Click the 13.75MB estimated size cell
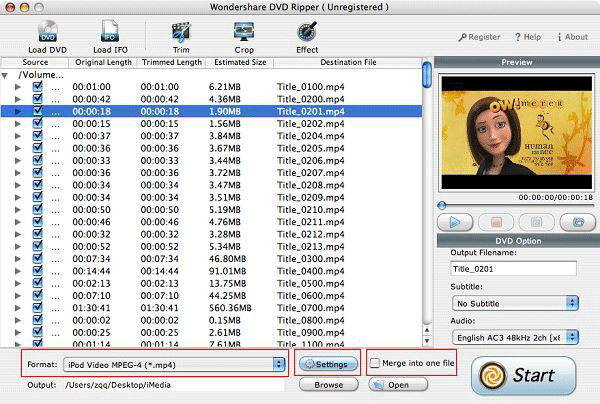 pyautogui.click(x=227, y=283)
